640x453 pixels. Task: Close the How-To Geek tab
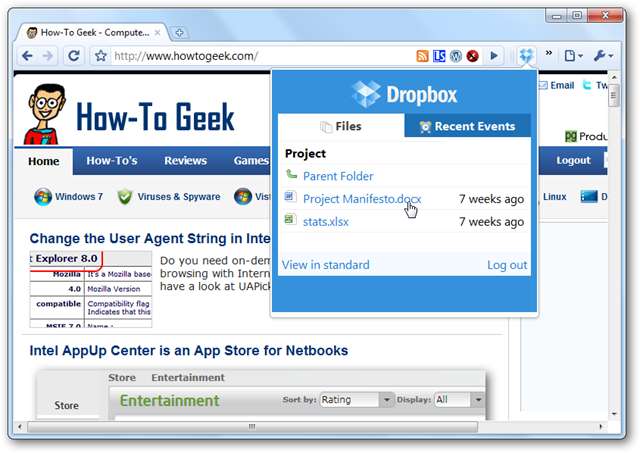point(157,33)
